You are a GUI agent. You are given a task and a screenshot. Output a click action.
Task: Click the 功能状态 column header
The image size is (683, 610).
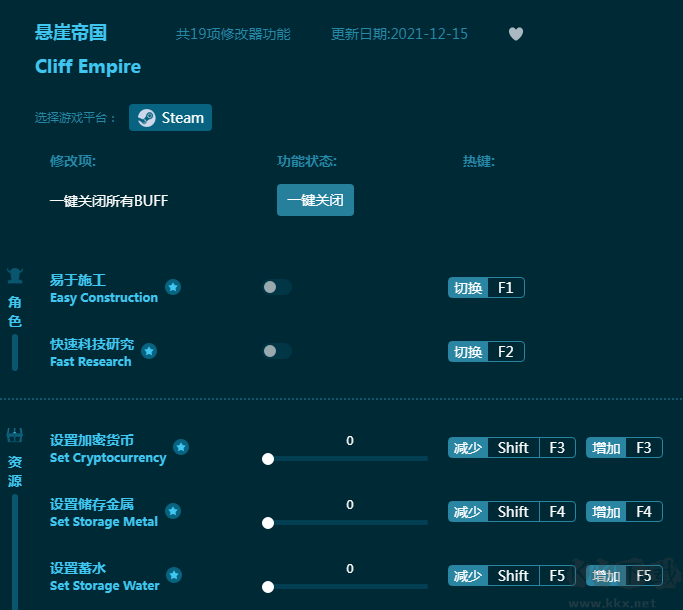click(x=307, y=161)
